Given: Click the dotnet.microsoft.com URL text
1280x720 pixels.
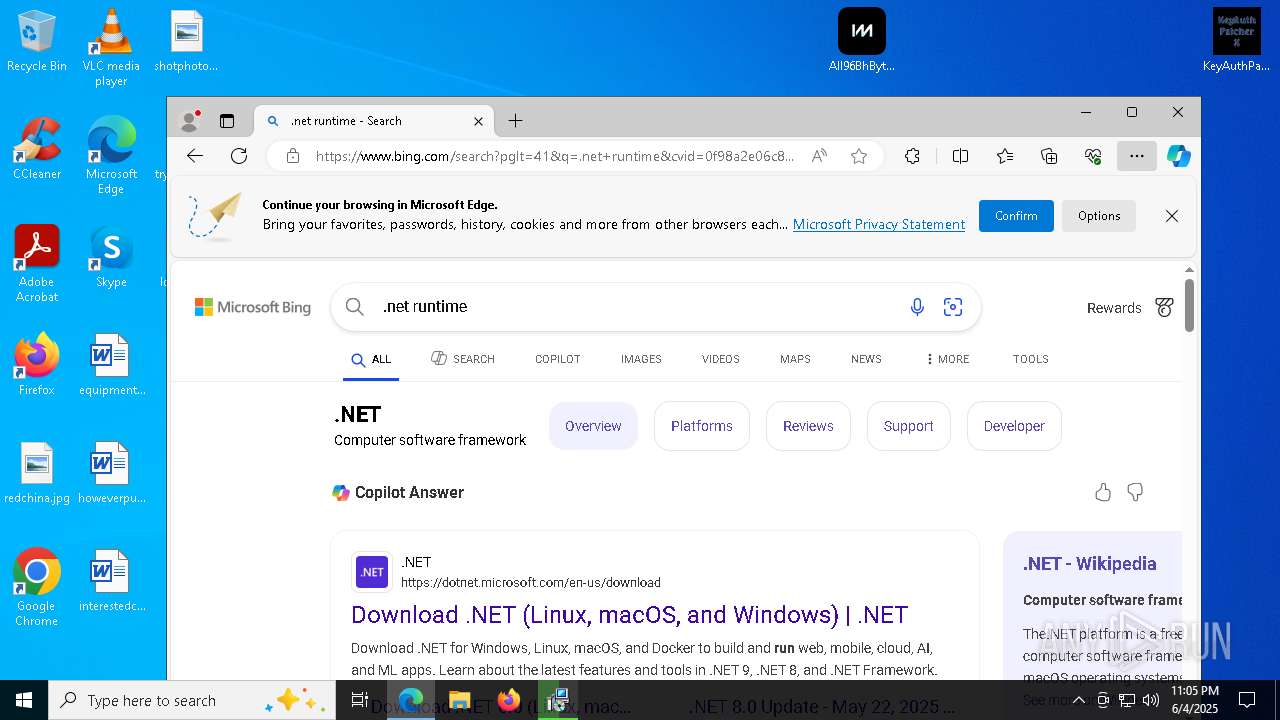Looking at the screenshot, I should [x=531, y=583].
